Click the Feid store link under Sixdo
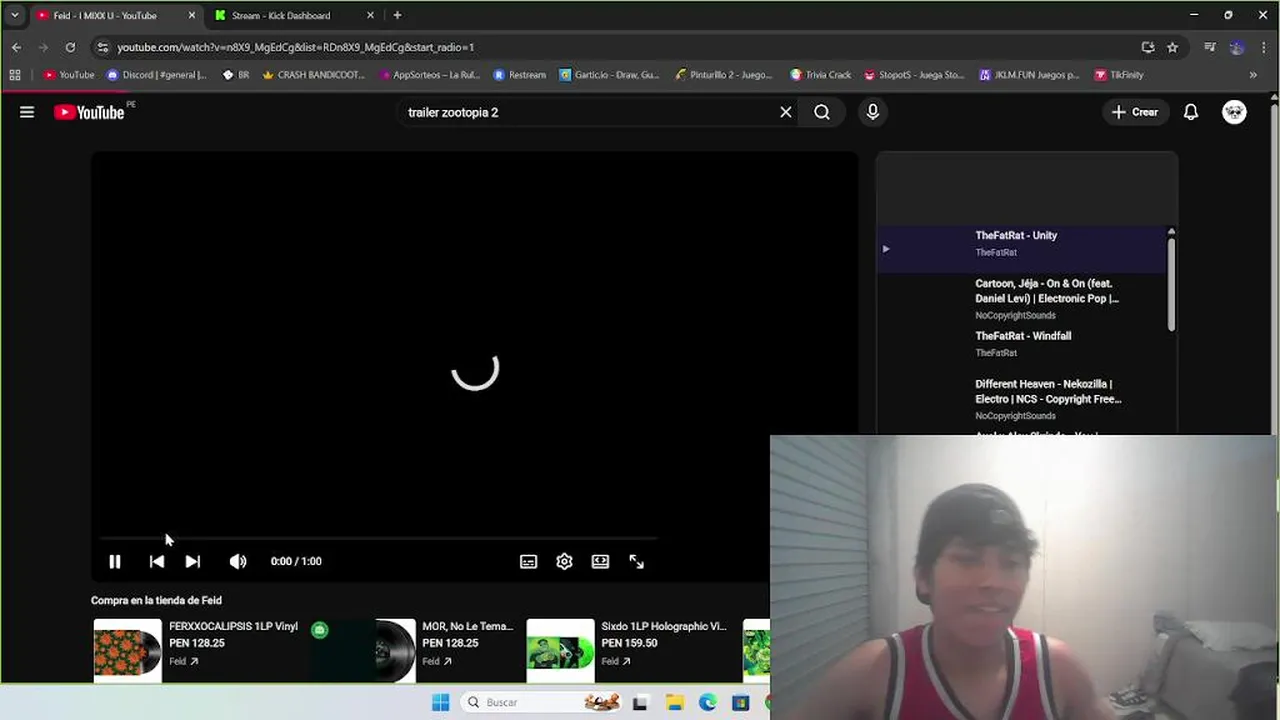The width and height of the screenshot is (1280, 720). pyautogui.click(x=616, y=661)
